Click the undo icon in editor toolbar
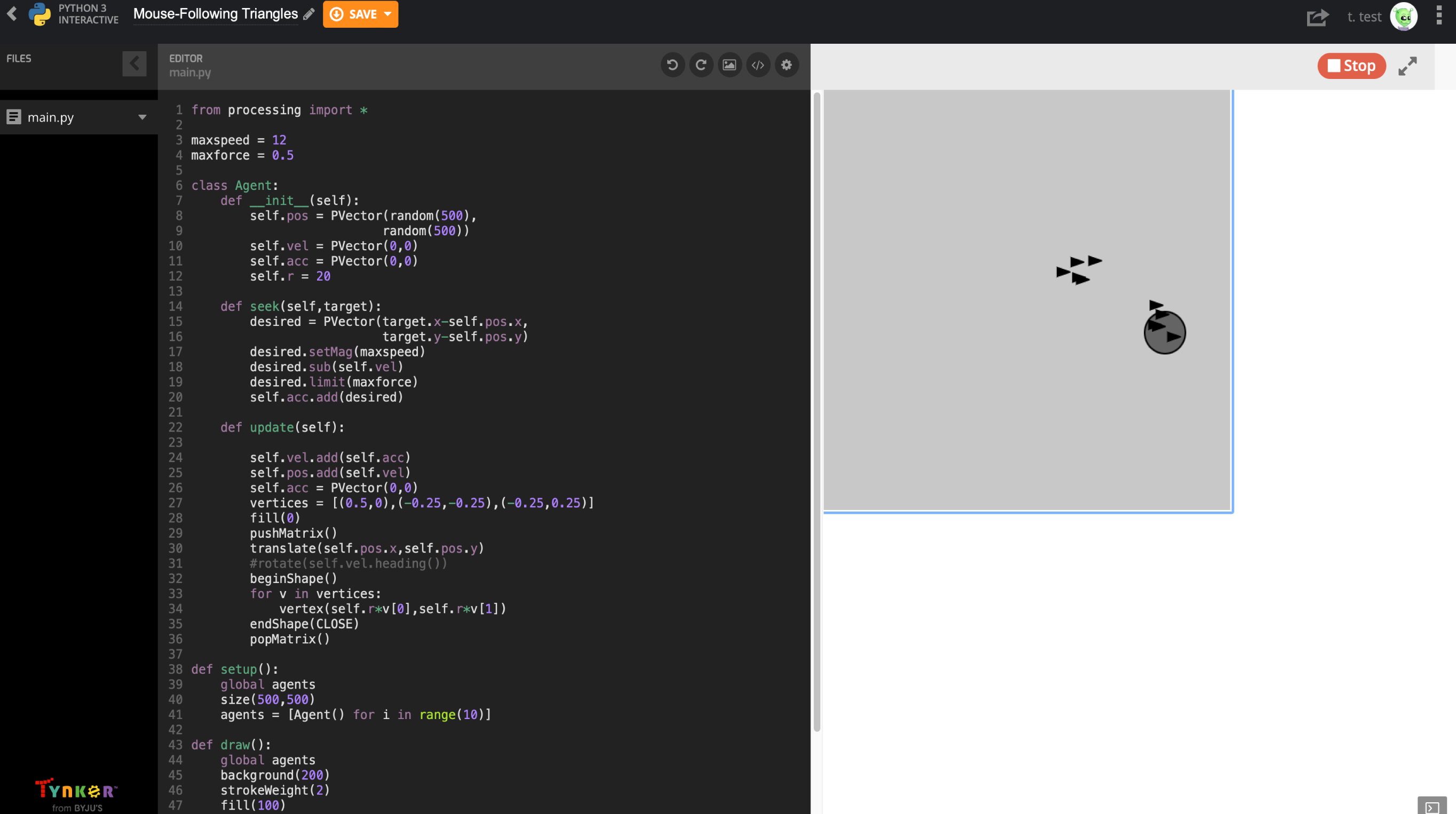 click(672, 65)
